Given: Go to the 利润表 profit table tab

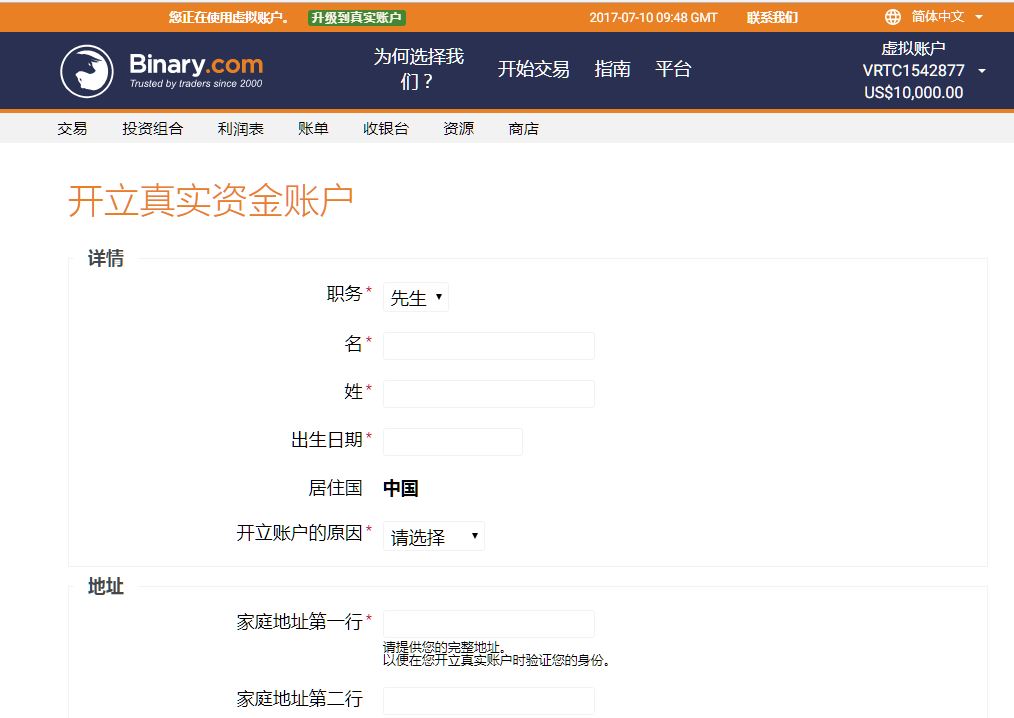Looking at the screenshot, I should tap(240, 128).
